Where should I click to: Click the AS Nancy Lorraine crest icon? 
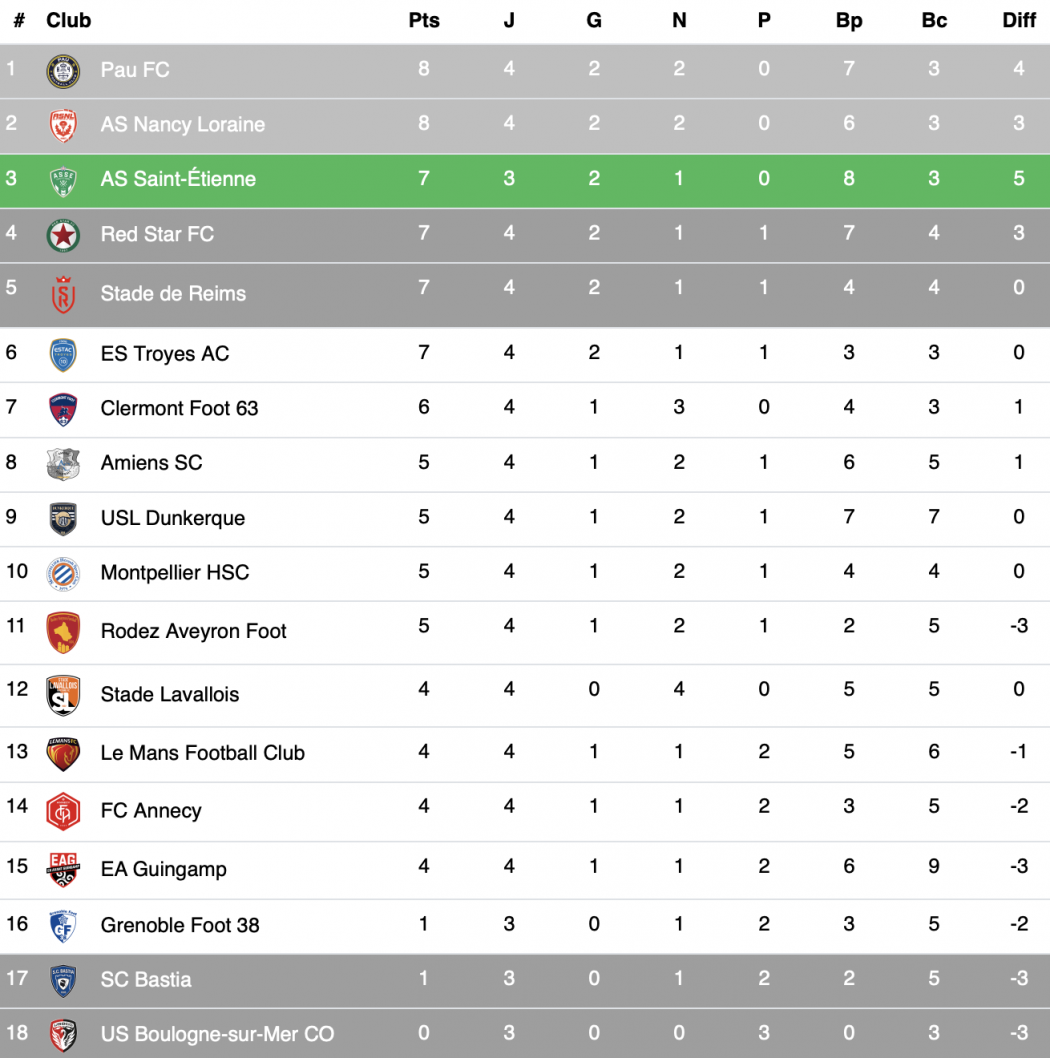(x=63, y=126)
